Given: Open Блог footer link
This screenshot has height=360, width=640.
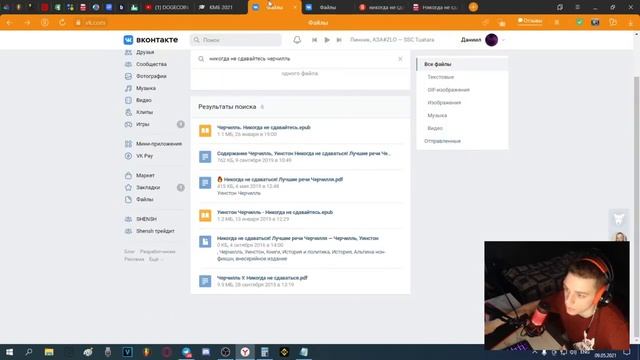Looking at the screenshot, I should [129, 251].
